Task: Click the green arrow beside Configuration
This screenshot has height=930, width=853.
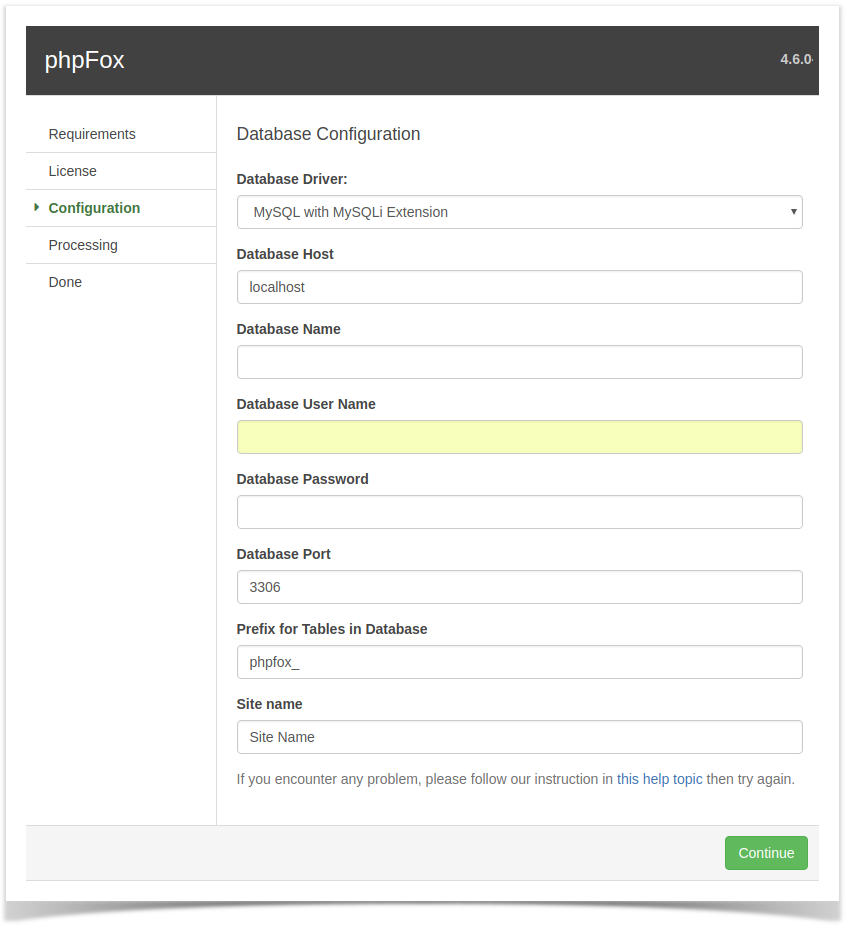Action: click(x=37, y=207)
